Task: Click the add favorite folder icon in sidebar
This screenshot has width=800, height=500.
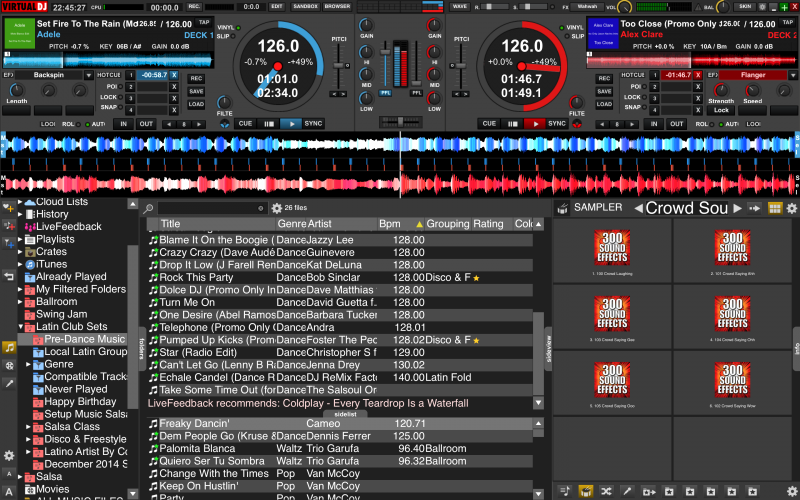Action: tap(9, 208)
